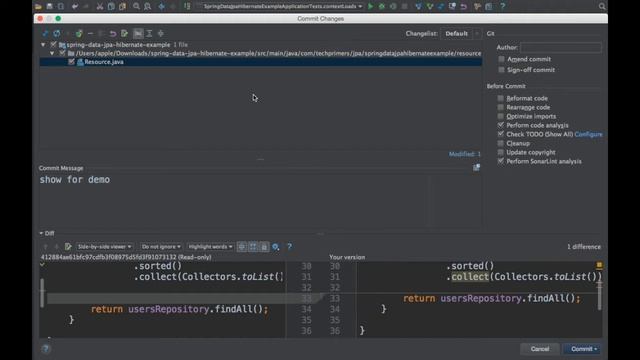Image resolution: width=640 pixels, height=360 pixels.
Task: Click the Search Everywhere icon at top right
Action: click(602, 6)
